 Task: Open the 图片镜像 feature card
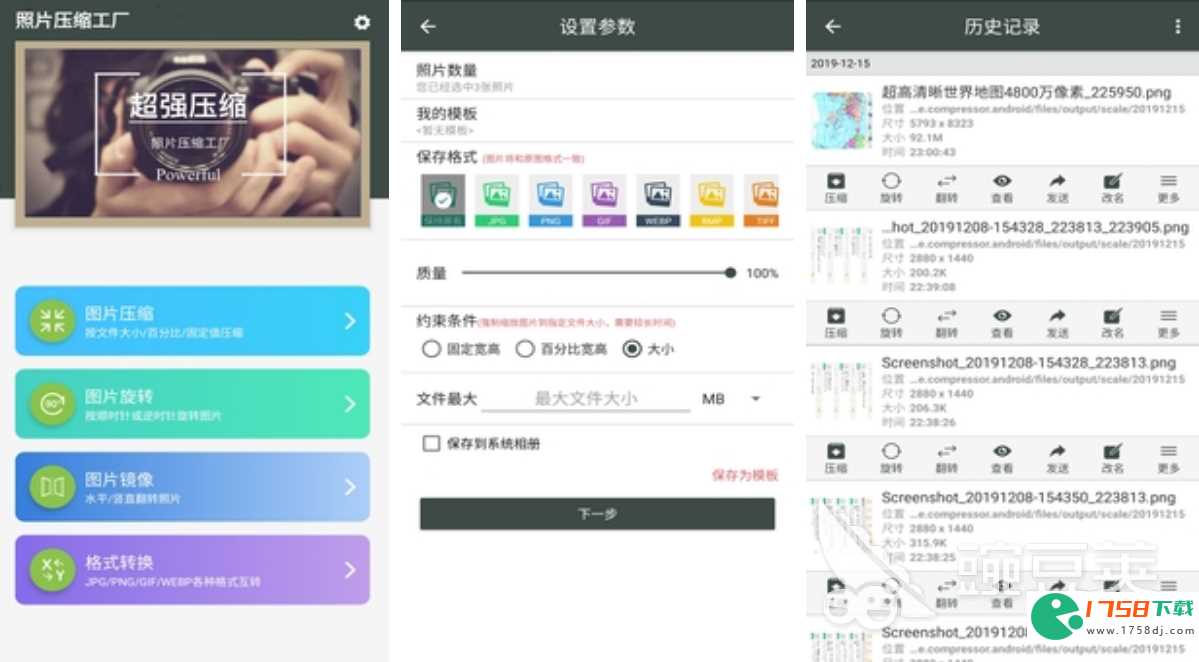point(193,487)
